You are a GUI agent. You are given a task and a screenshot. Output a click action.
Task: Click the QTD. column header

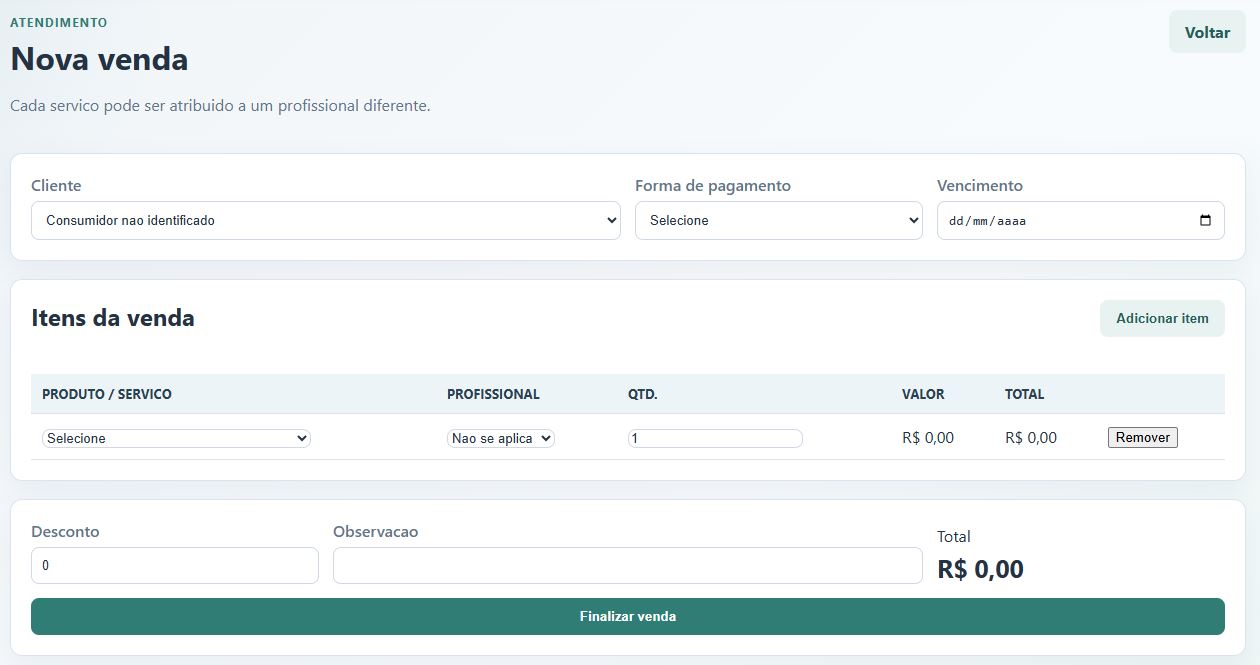point(643,394)
